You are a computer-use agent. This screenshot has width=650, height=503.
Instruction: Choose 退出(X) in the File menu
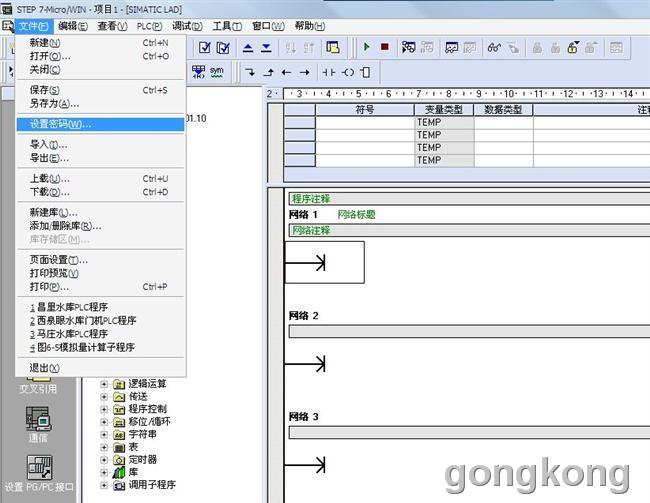[x=100, y=368]
